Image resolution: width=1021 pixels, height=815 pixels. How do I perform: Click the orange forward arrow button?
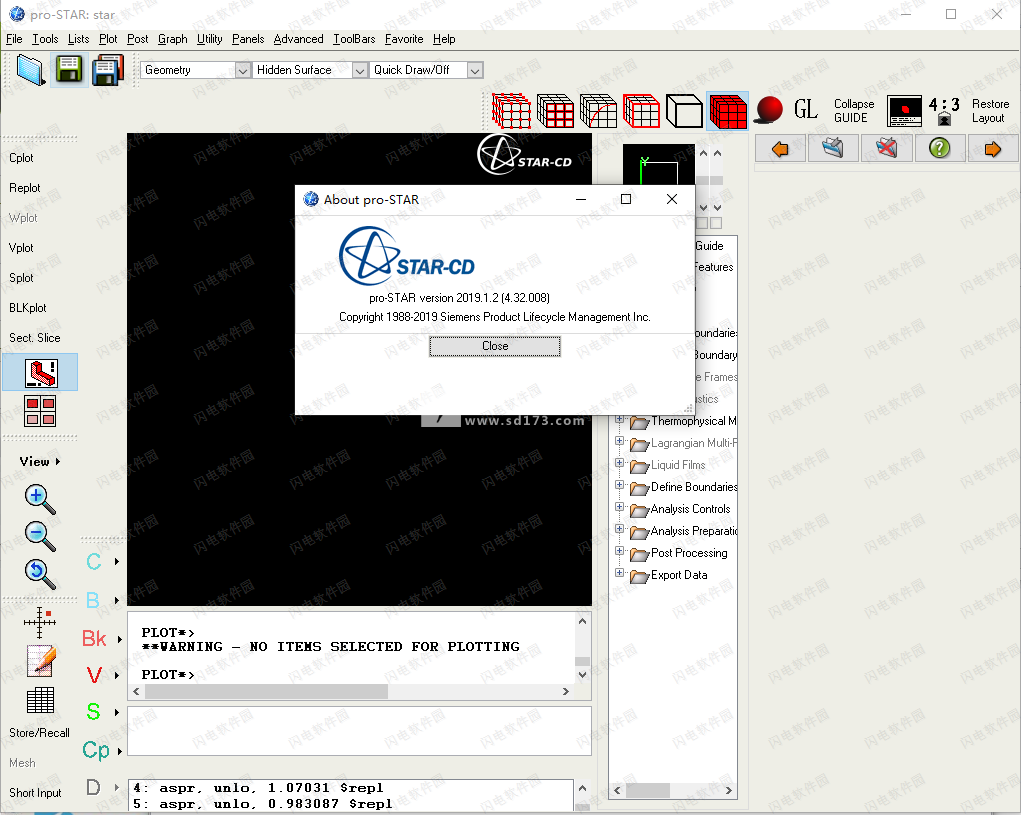(x=992, y=149)
